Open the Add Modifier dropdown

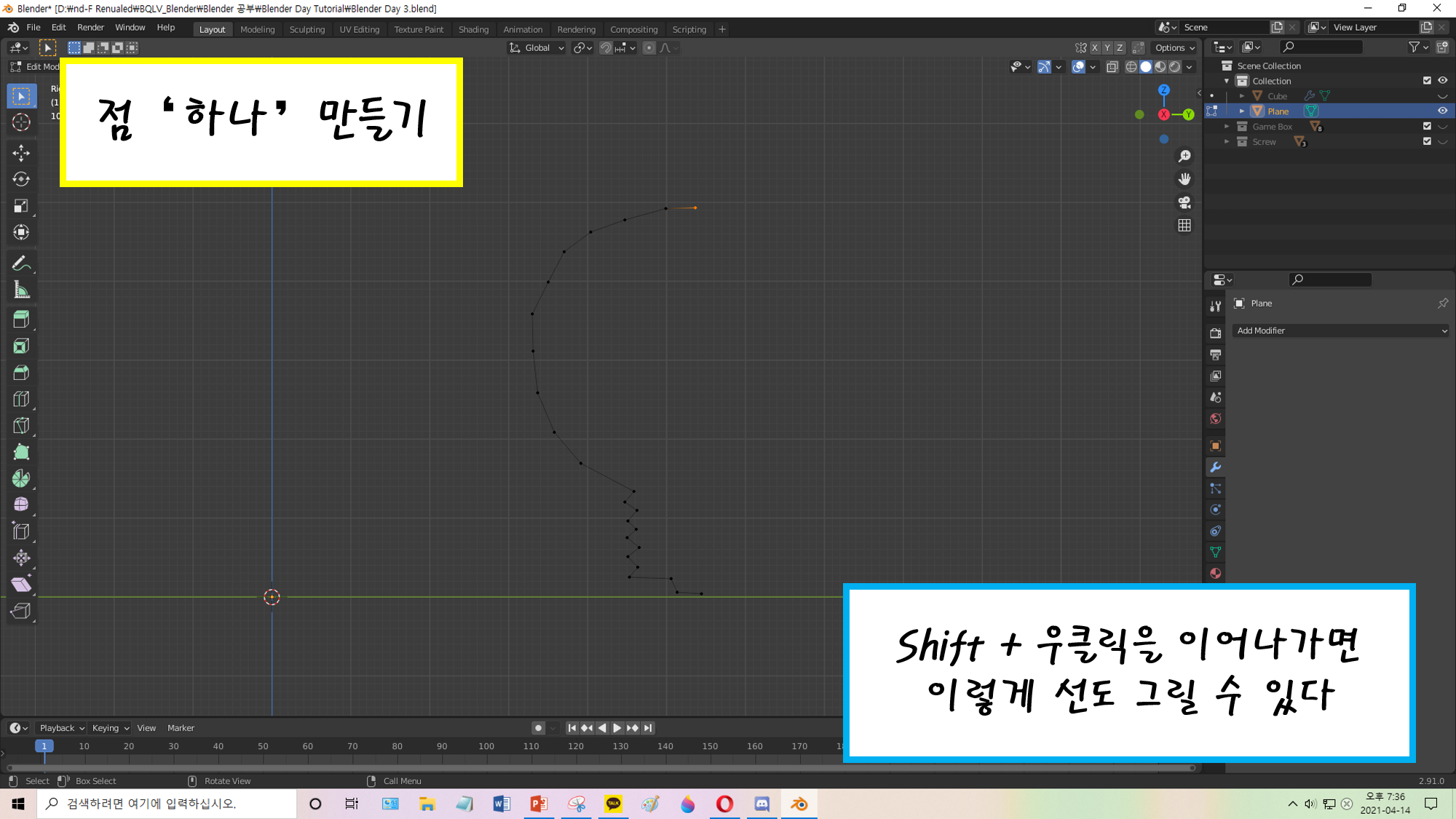pyautogui.click(x=1341, y=331)
